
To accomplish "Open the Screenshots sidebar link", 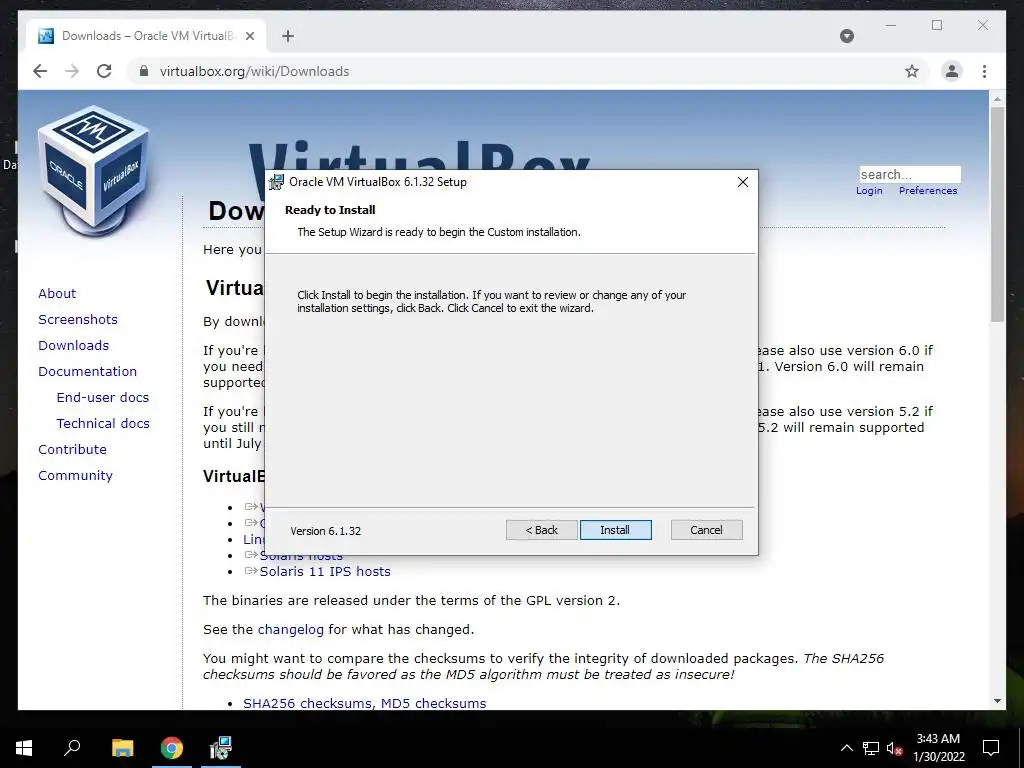I will point(78,319).
